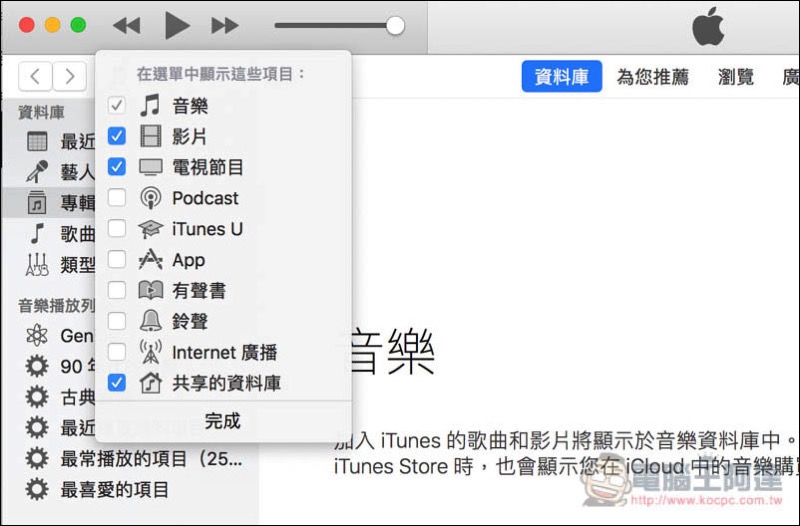
Task: Click the Genius atom icon in the sidebar
Action: 37,335
